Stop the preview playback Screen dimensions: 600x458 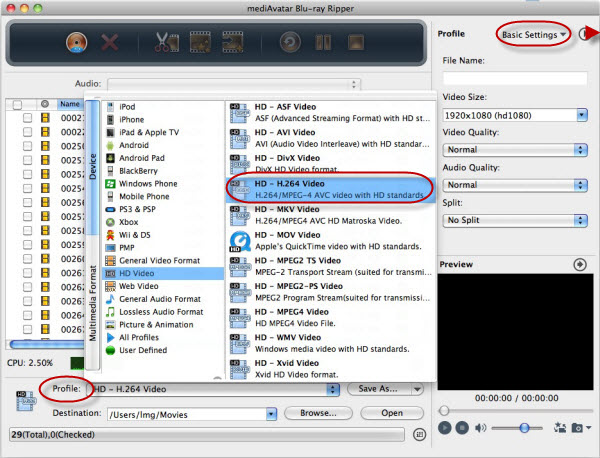tap(462, 427)
